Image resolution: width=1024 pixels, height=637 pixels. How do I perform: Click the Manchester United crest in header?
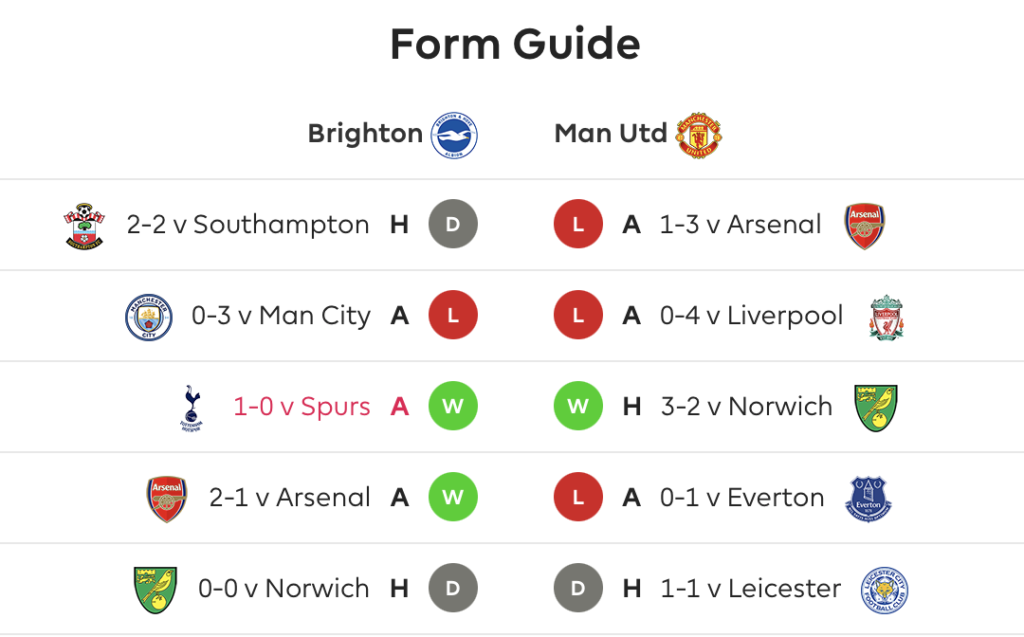[698, 135]
